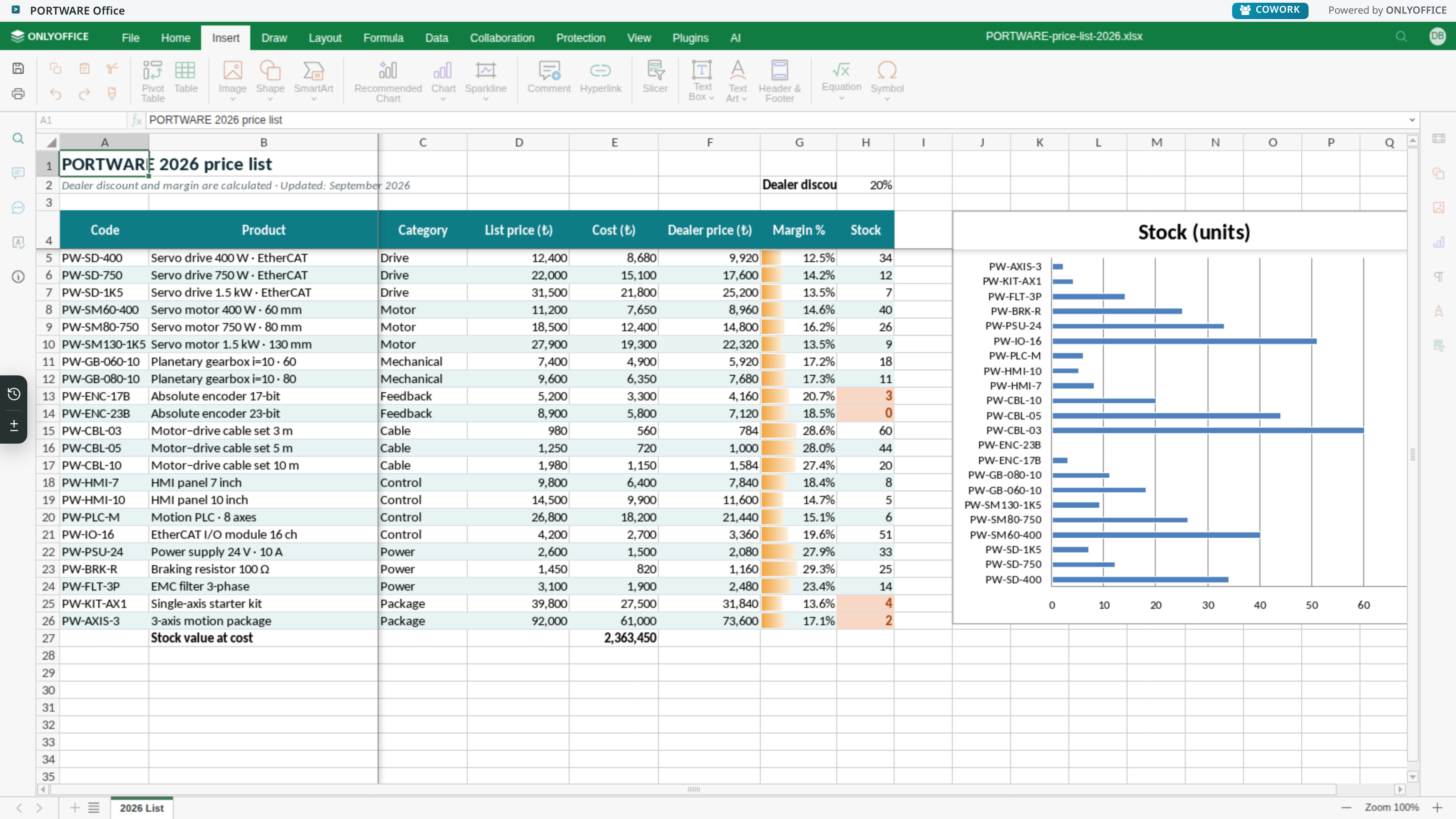The image size is (1456, 819).
Task: Zoom in with the plus button
Action: [1437, 807]
